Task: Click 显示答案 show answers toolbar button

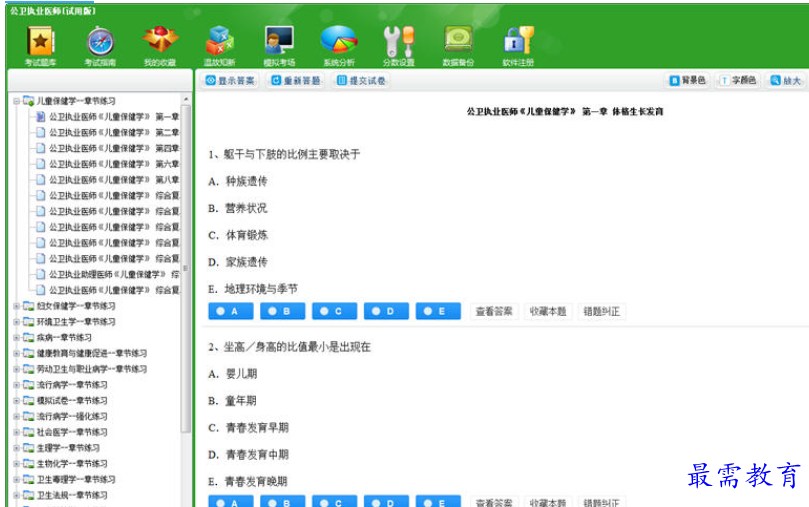Action: [230, 80]
